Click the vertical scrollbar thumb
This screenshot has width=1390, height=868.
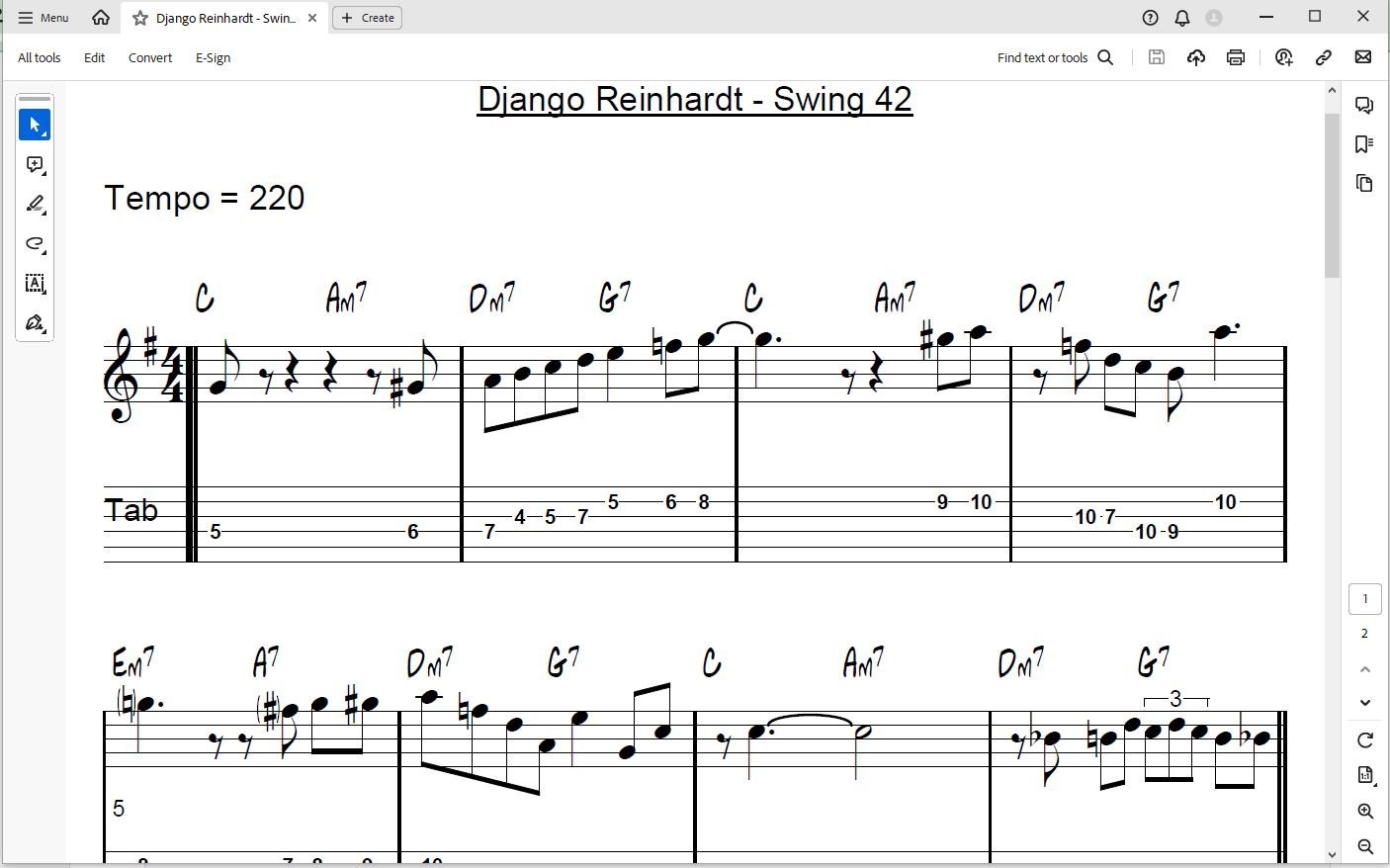tap(1333, 196)
